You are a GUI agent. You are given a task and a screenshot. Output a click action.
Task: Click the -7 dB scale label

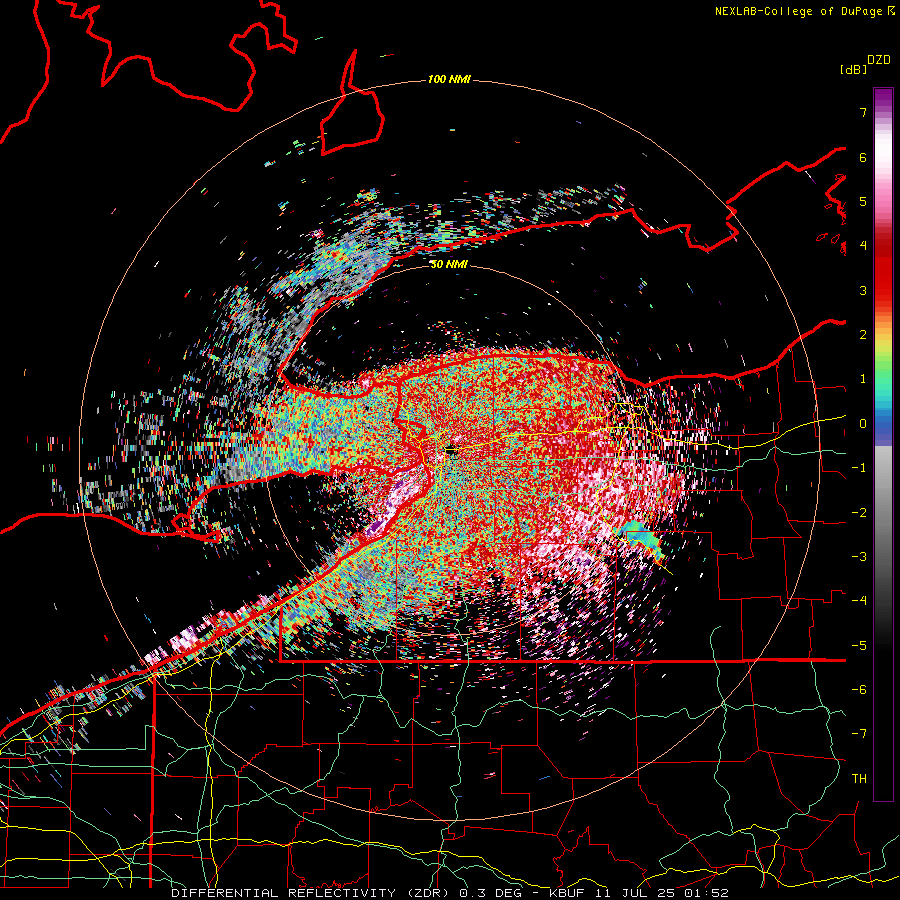point(859,734)
